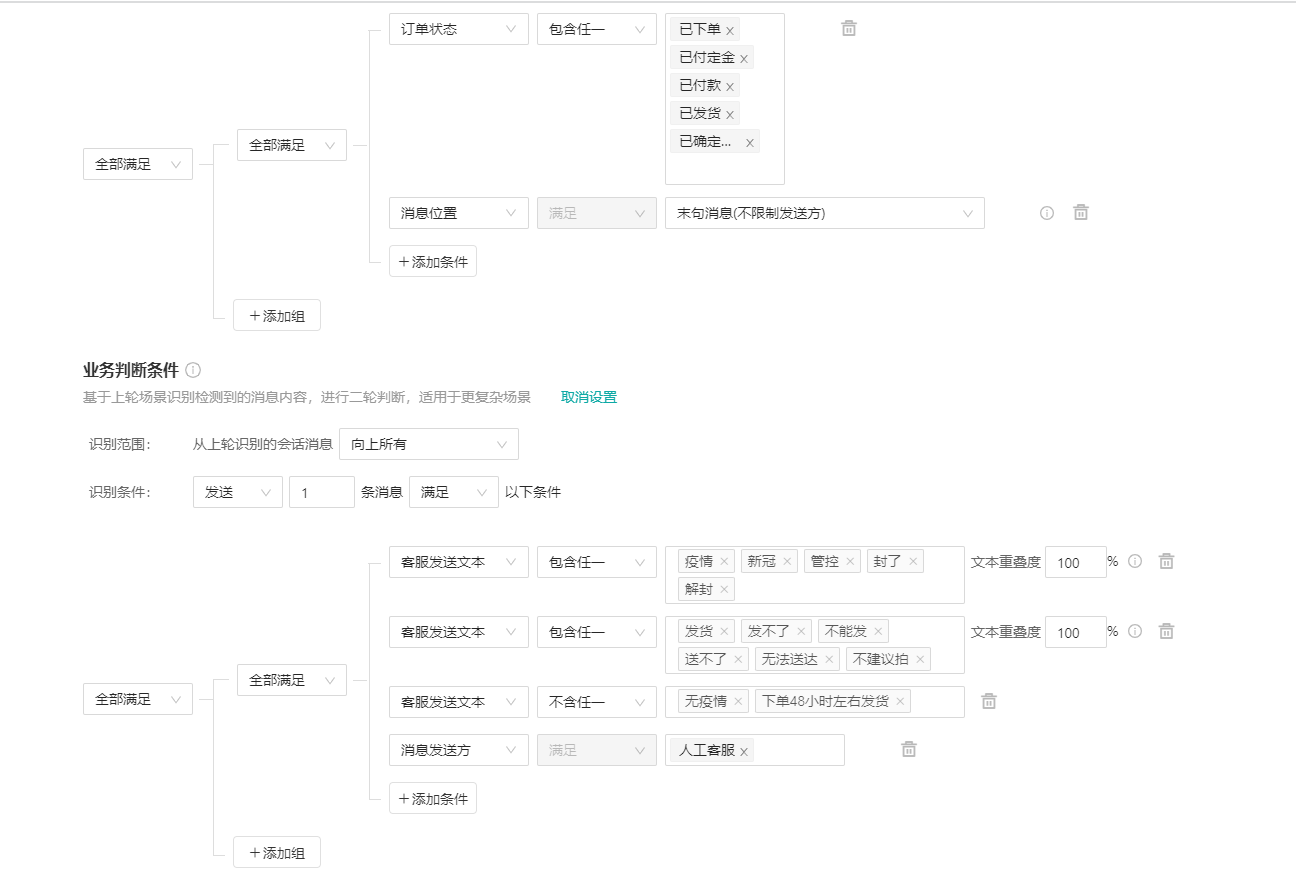Click the 订单状态 tags selection box
Image resolution: width=1296 pixels, height=877 pixels.
(x=725, y=99)
